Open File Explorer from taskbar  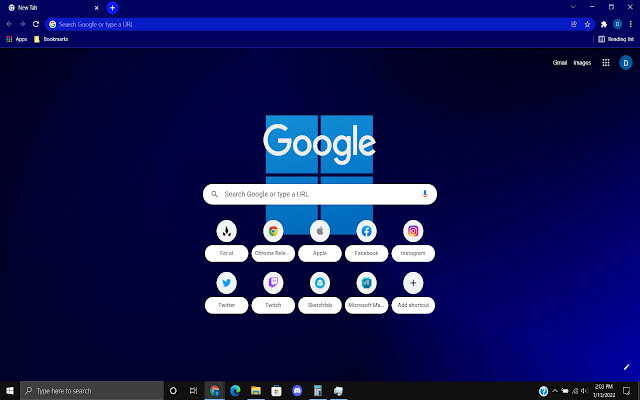point(256,391)
